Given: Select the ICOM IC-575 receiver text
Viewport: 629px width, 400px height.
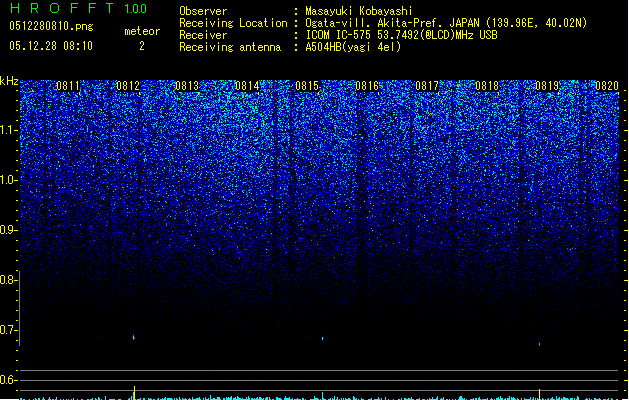Looking at the screenshot, I should pos(401,35).
